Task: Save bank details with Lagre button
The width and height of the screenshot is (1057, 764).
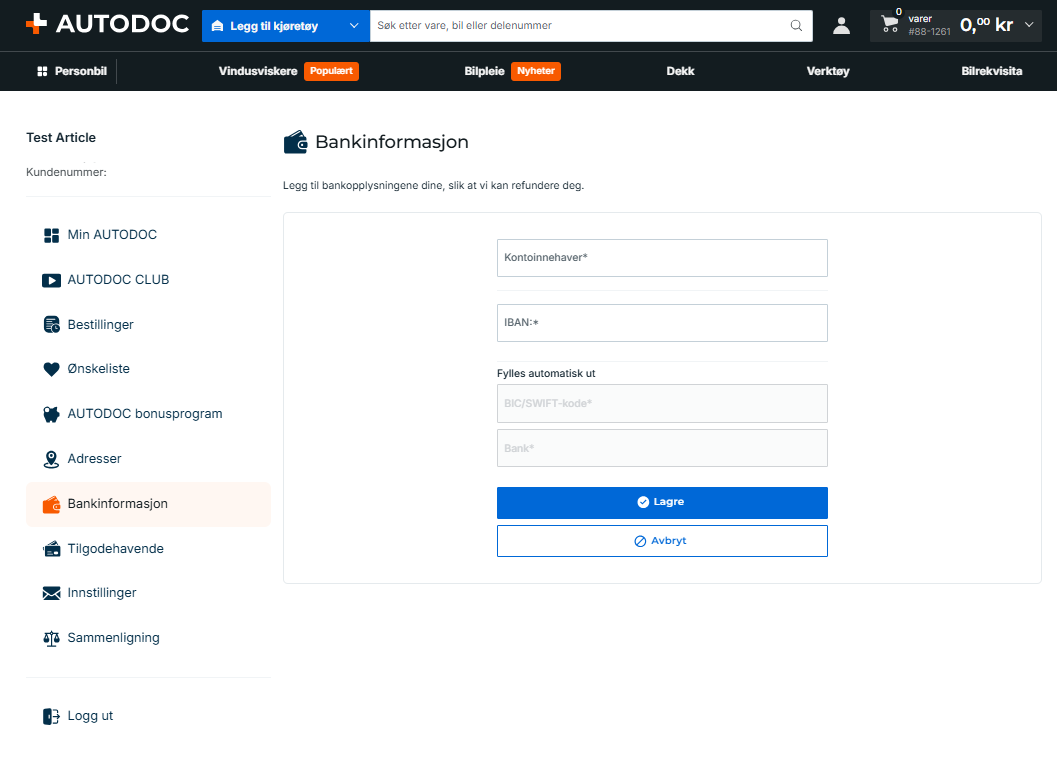Action: point(662,503)
